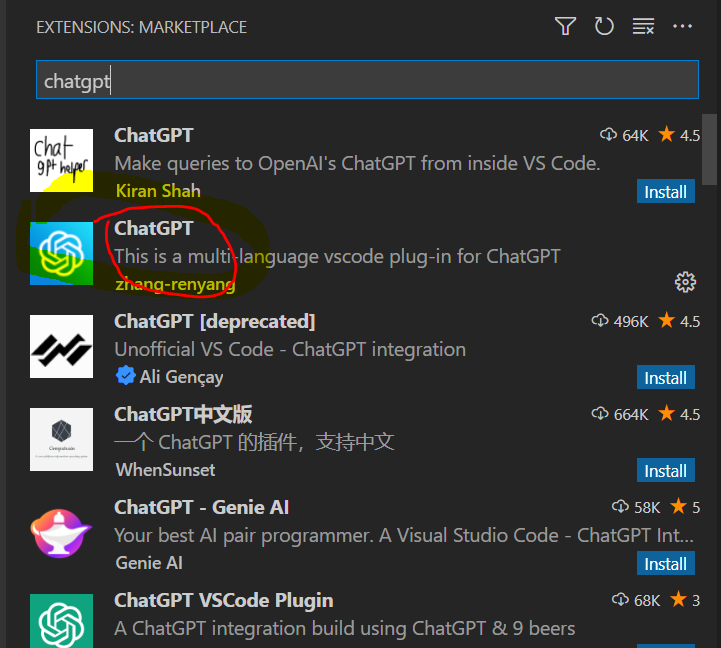This screenshot has width=721, height=648.
Task: Open the ChatGPT中文版 extension icon
Action: [x=61, y=439]
